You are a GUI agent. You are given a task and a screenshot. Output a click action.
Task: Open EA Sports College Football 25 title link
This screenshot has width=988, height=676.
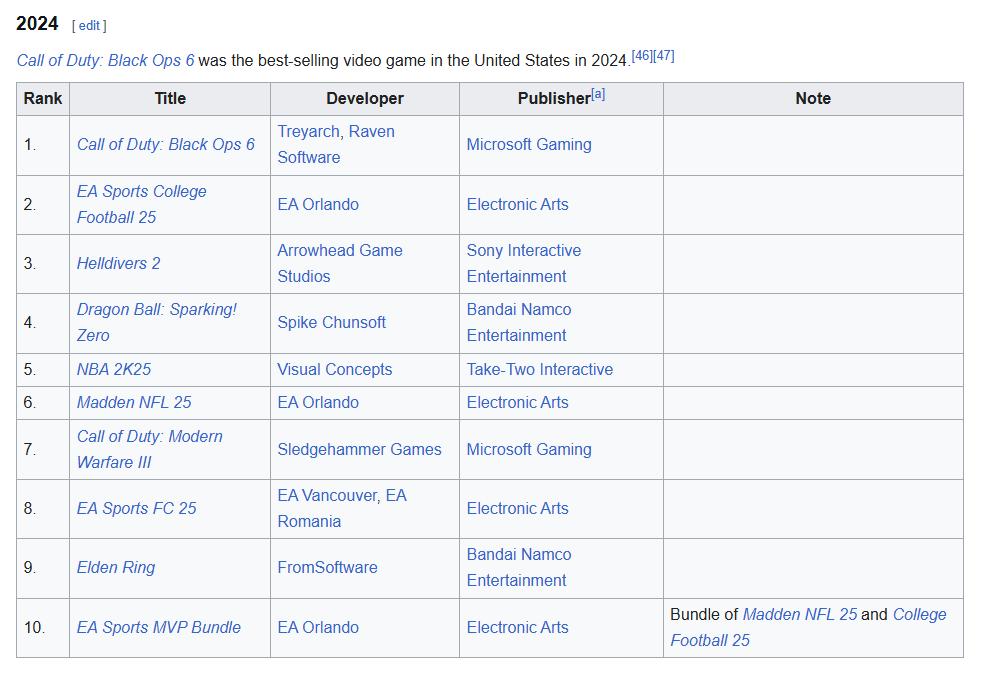(142, 204)
